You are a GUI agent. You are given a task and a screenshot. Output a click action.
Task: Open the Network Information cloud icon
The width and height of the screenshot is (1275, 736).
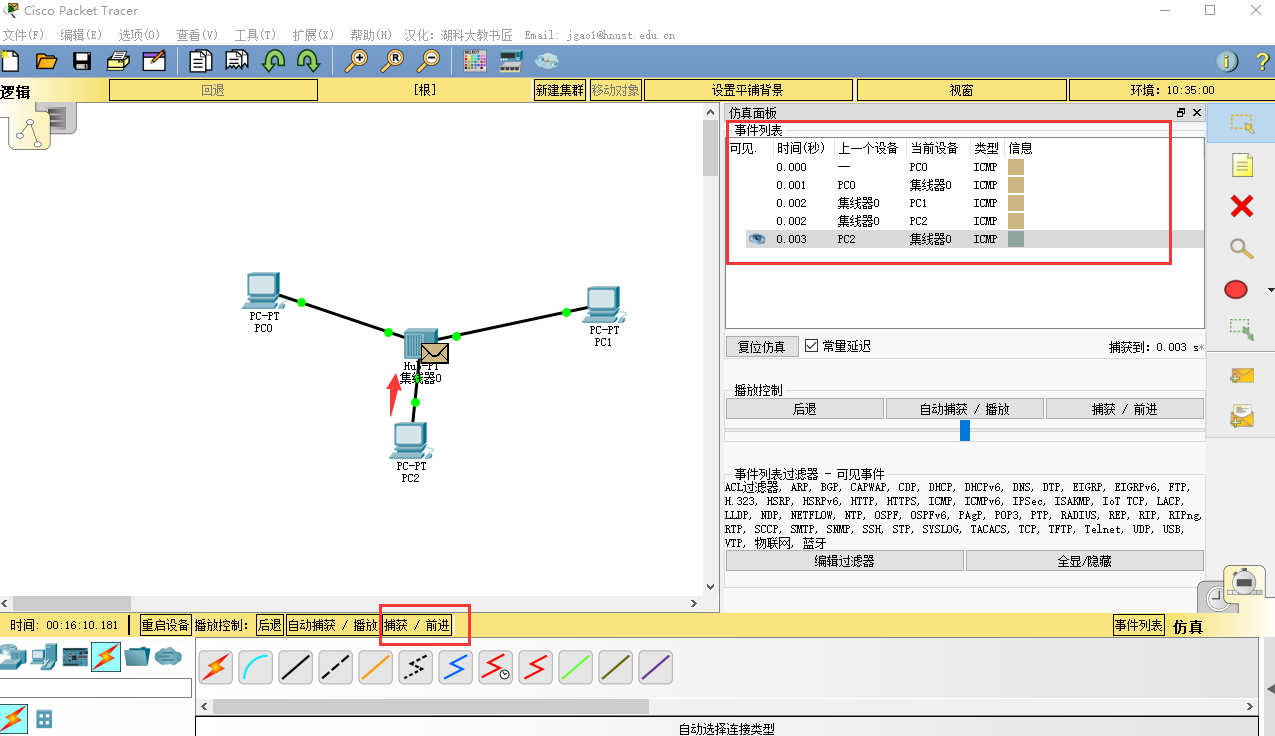(546, 60)
